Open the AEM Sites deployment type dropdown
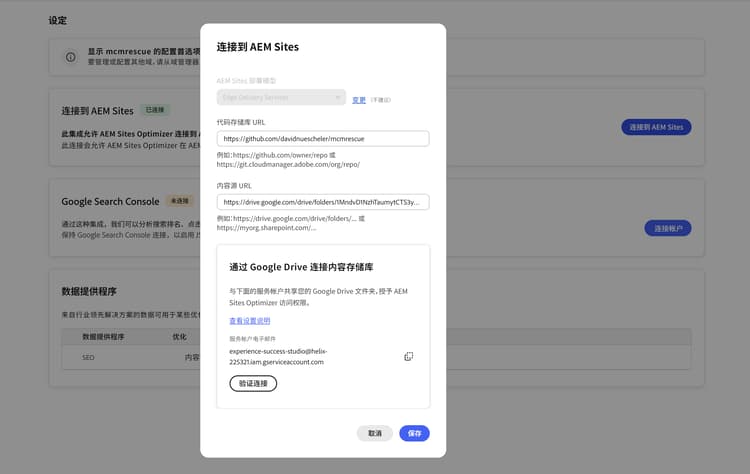 (x=281, y=97)
